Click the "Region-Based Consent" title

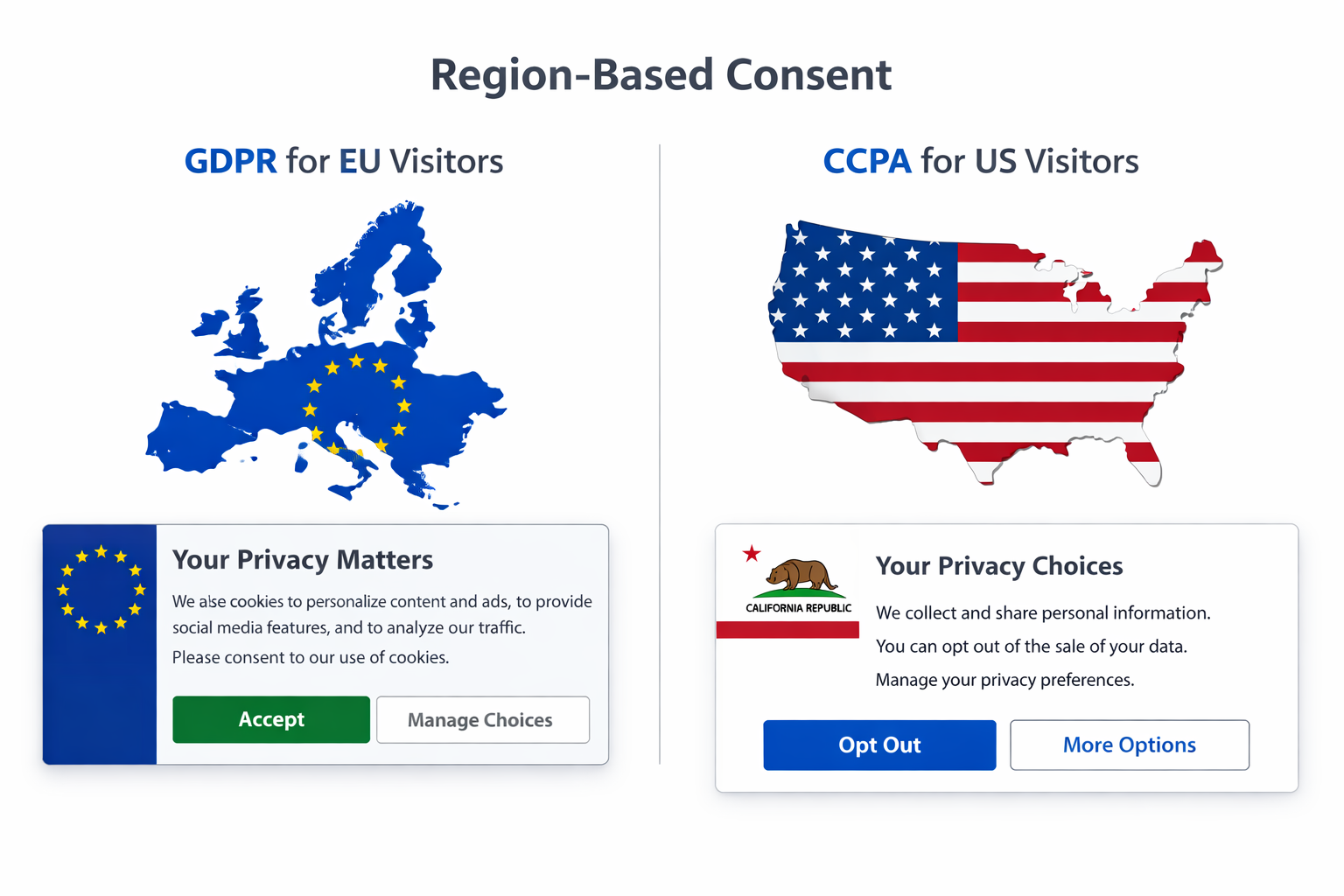tap(661, 75)
